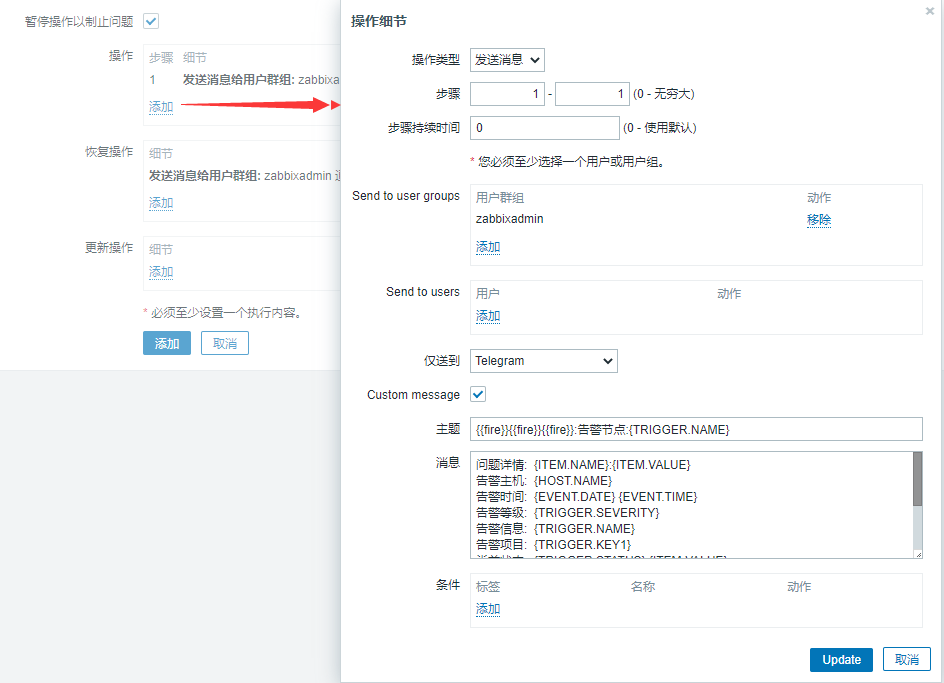Remove zabbixadmin user group via 移除

tap(819, 219)
